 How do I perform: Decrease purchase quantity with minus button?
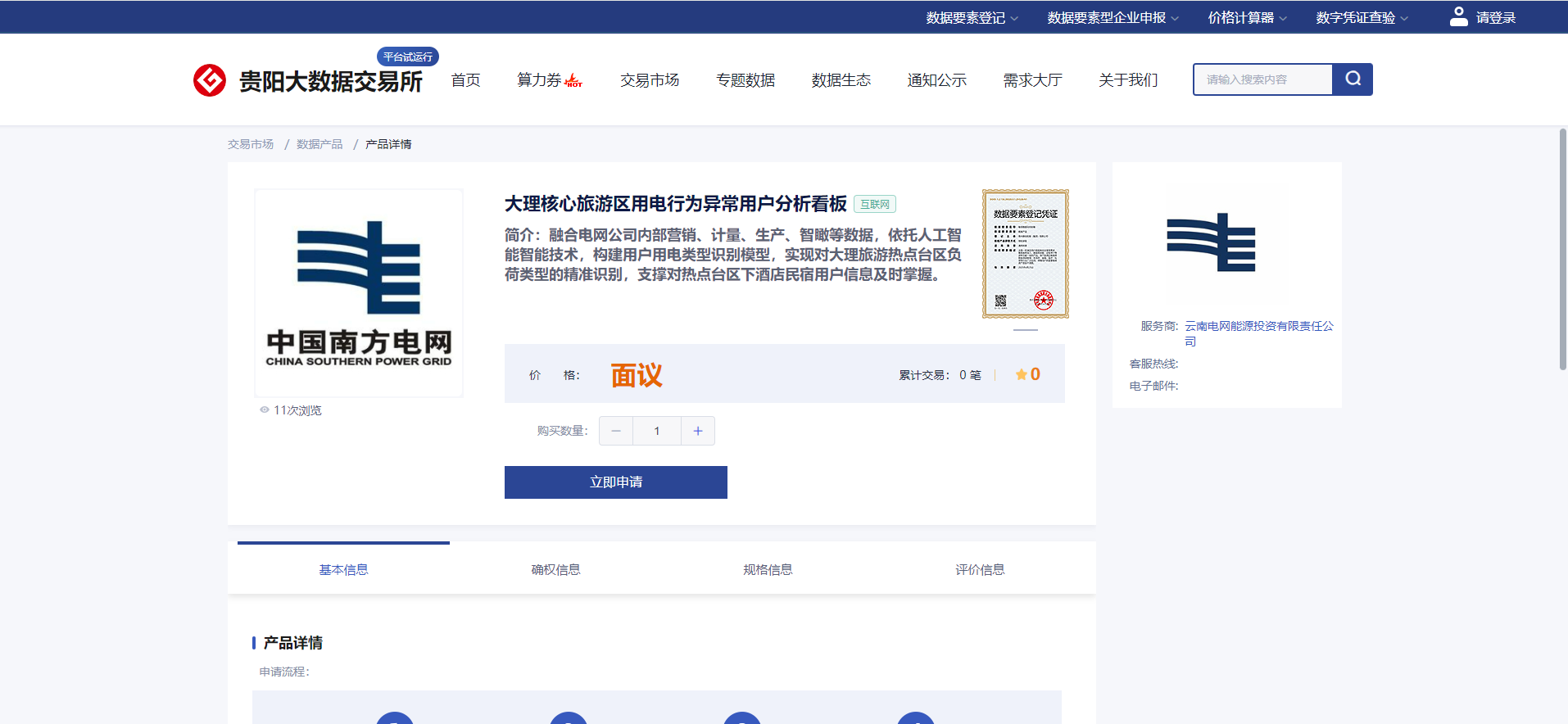(x=616, y=431)
